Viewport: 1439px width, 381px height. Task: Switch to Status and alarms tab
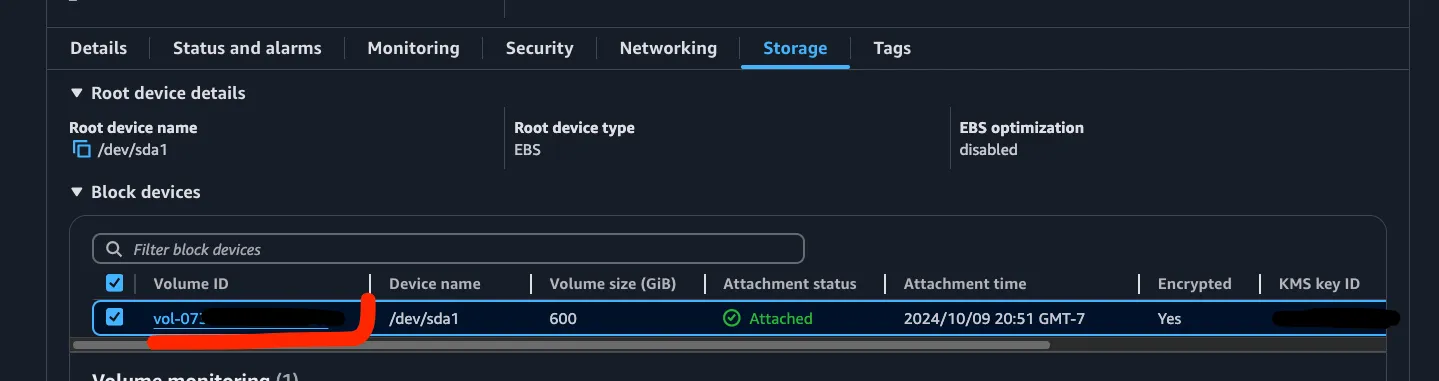click(x=247, y=48)
